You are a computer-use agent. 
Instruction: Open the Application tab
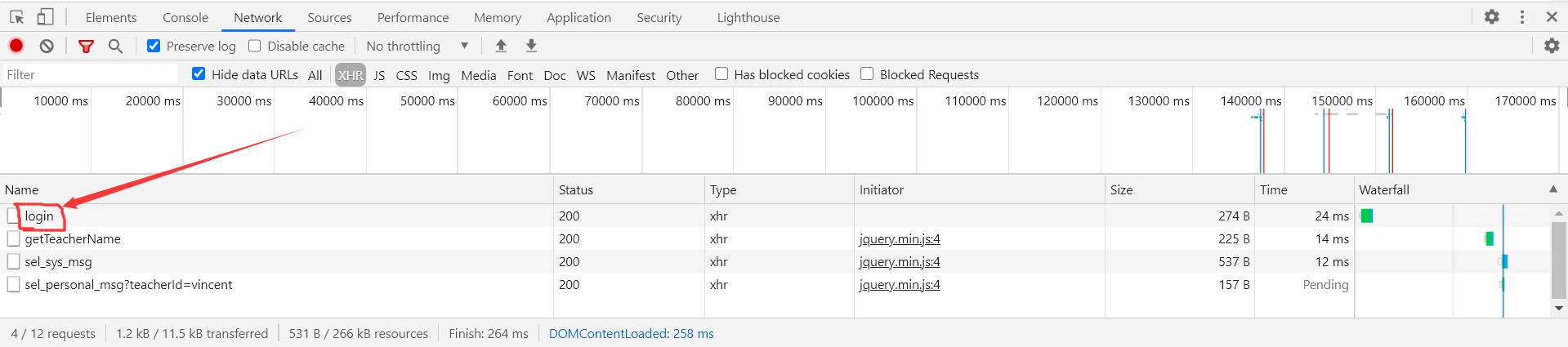pyautogui.click(x=579, y=17)
